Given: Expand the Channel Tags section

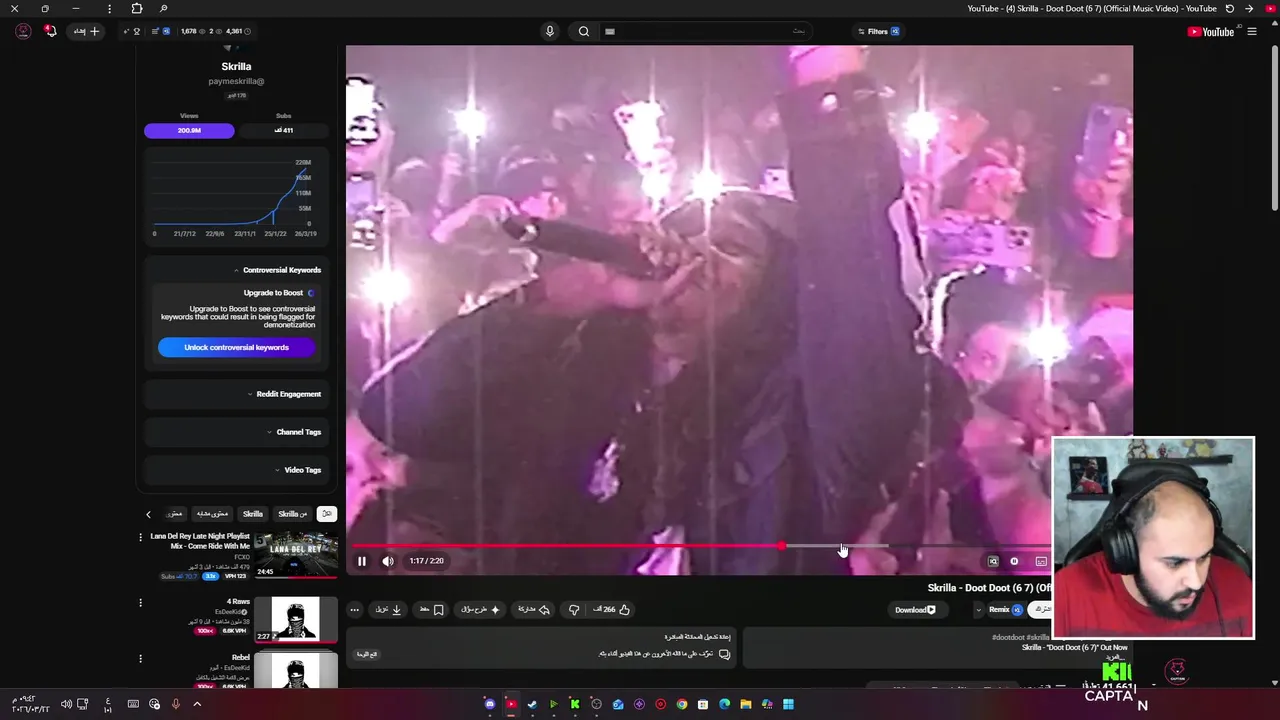Looking at the screenshot, I should click(236, 432).
